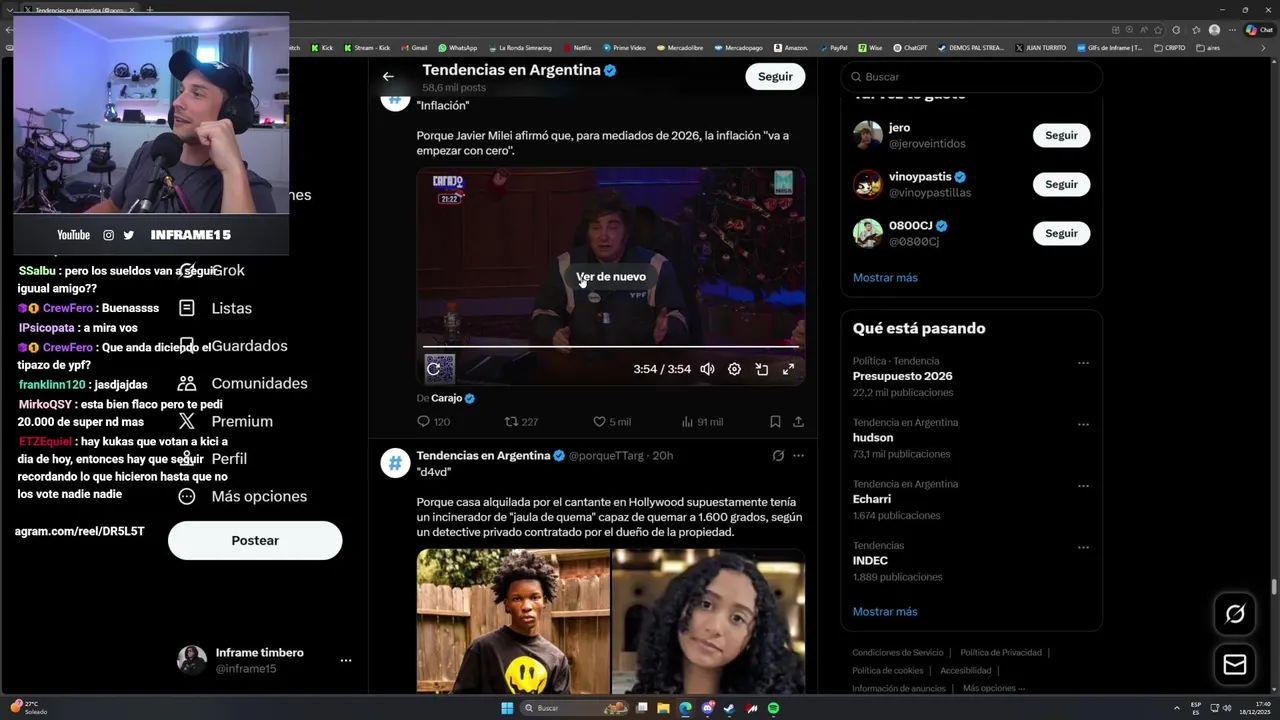Open account menu dots beside Inframe timbero

(345, 661)
